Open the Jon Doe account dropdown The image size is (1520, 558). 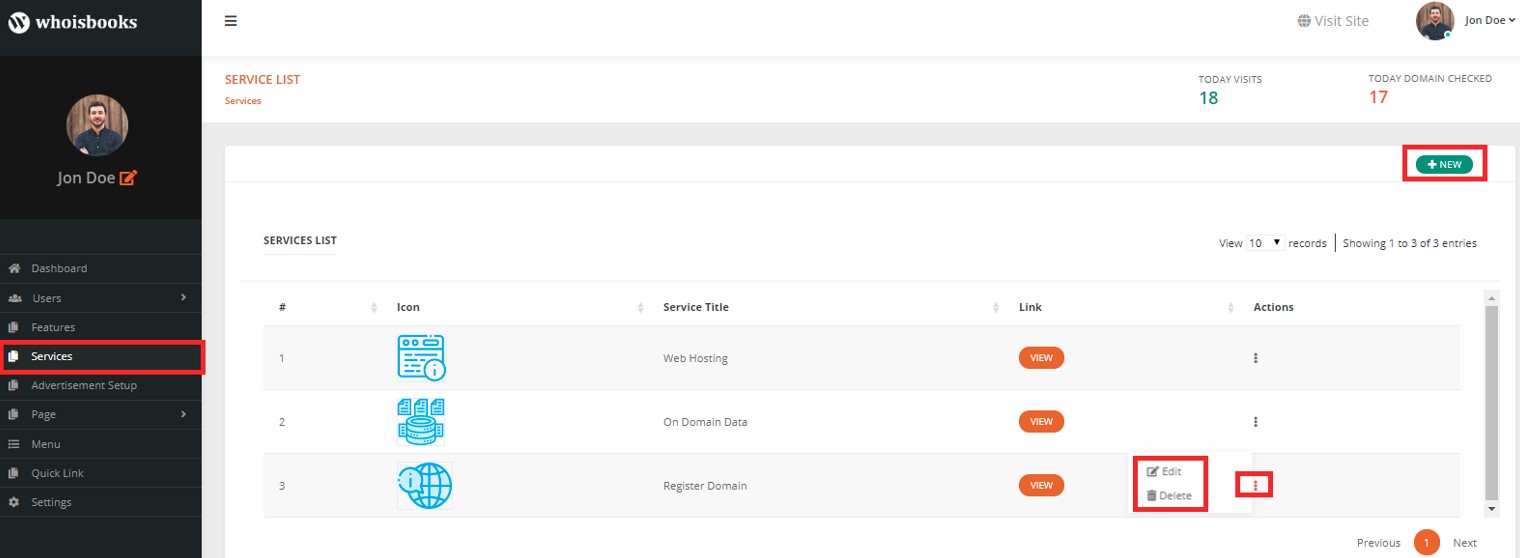1490,20
